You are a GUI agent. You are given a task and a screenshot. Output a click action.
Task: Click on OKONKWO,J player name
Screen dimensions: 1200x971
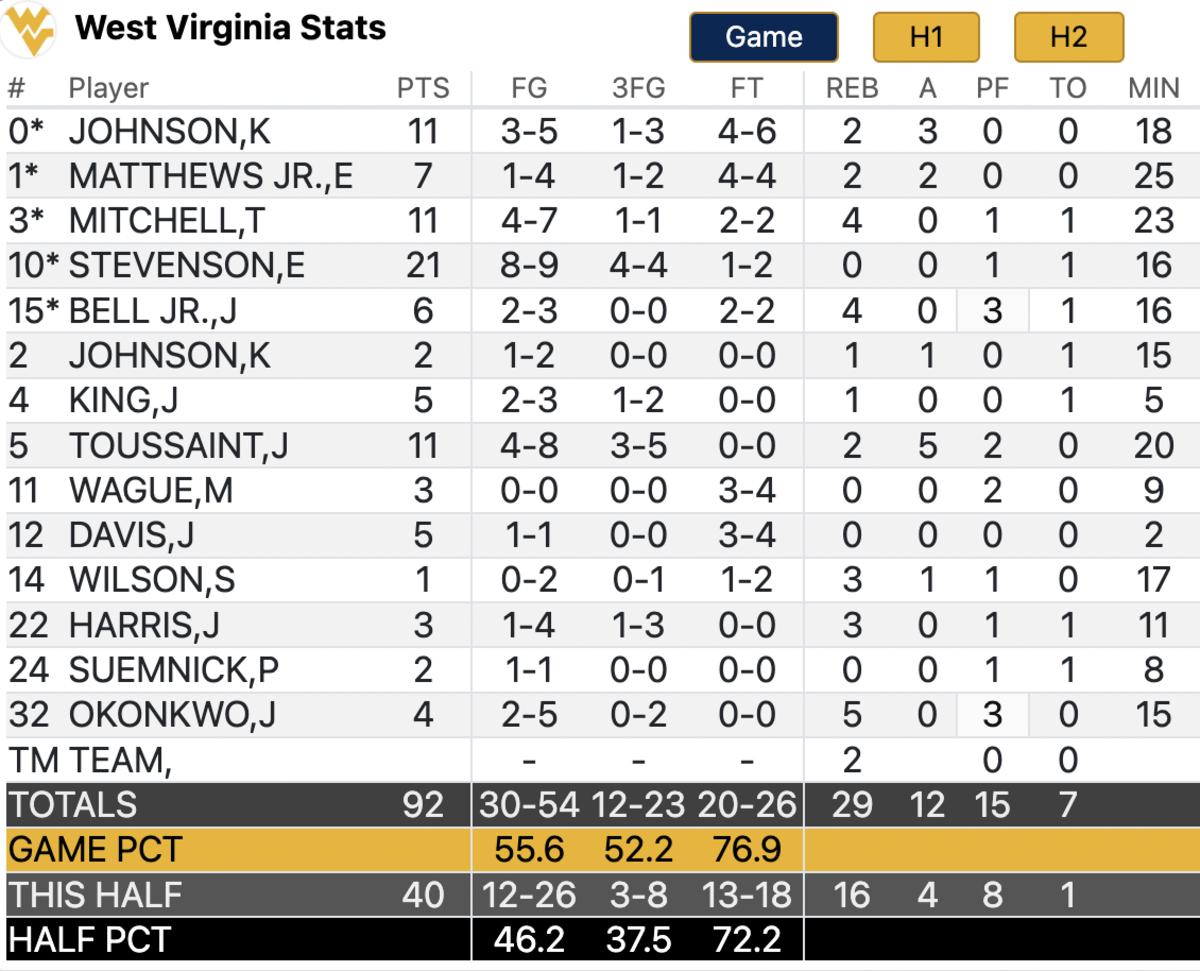(172, 715)
